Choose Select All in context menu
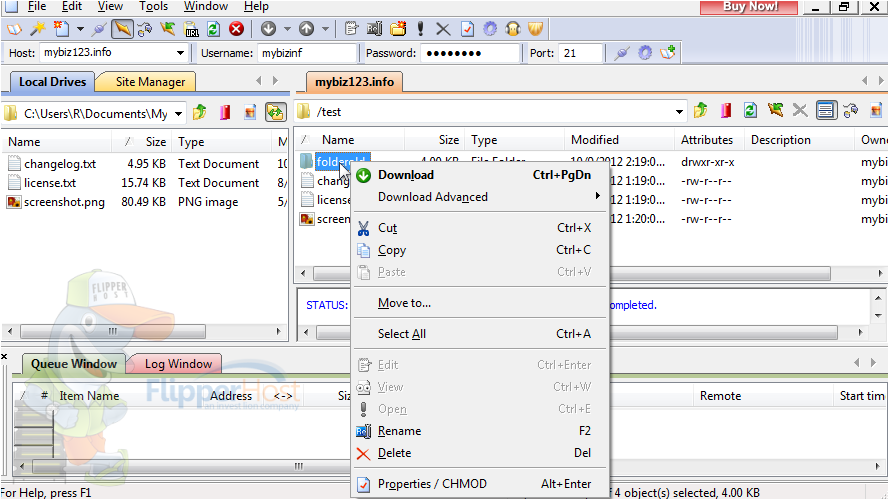 click(x=480, y=334)
